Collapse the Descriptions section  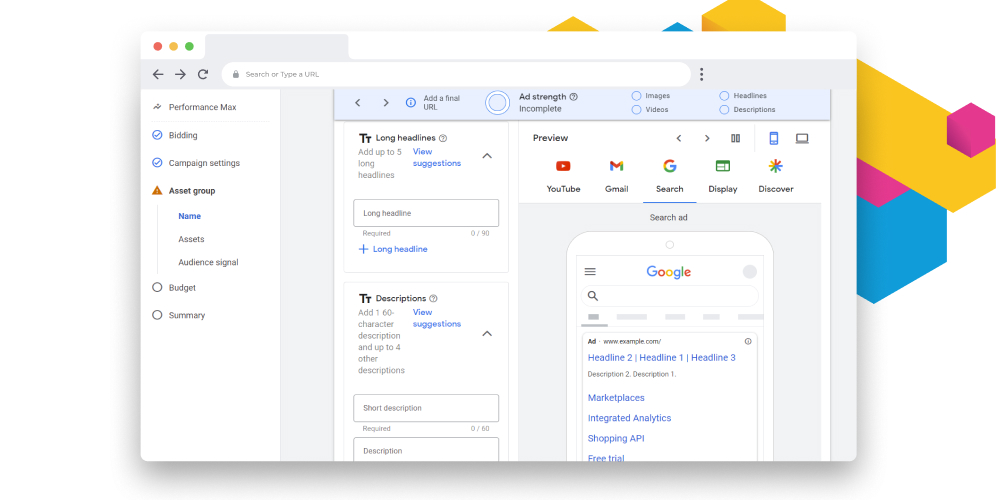(x=487, y=334)
